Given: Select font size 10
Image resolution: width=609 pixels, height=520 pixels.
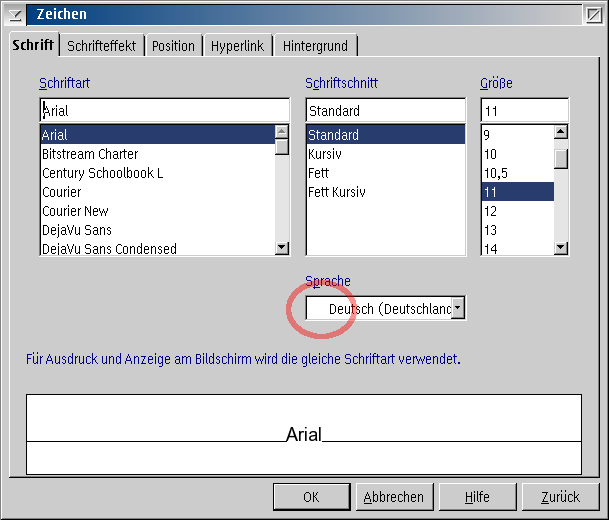Looking at the screenshot, I should [518, 154].
